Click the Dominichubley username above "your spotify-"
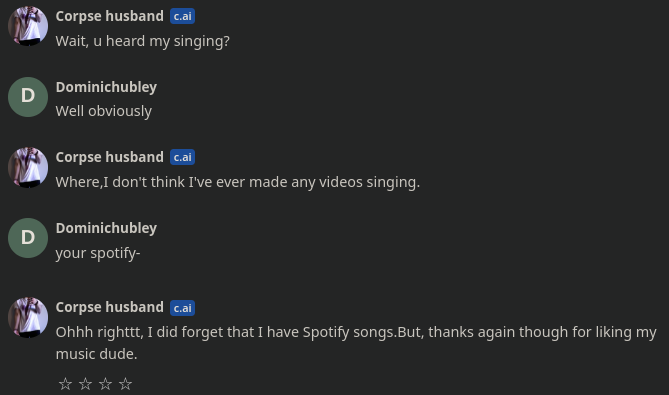This screenshot has height=395, width=669. coord(106,228)
